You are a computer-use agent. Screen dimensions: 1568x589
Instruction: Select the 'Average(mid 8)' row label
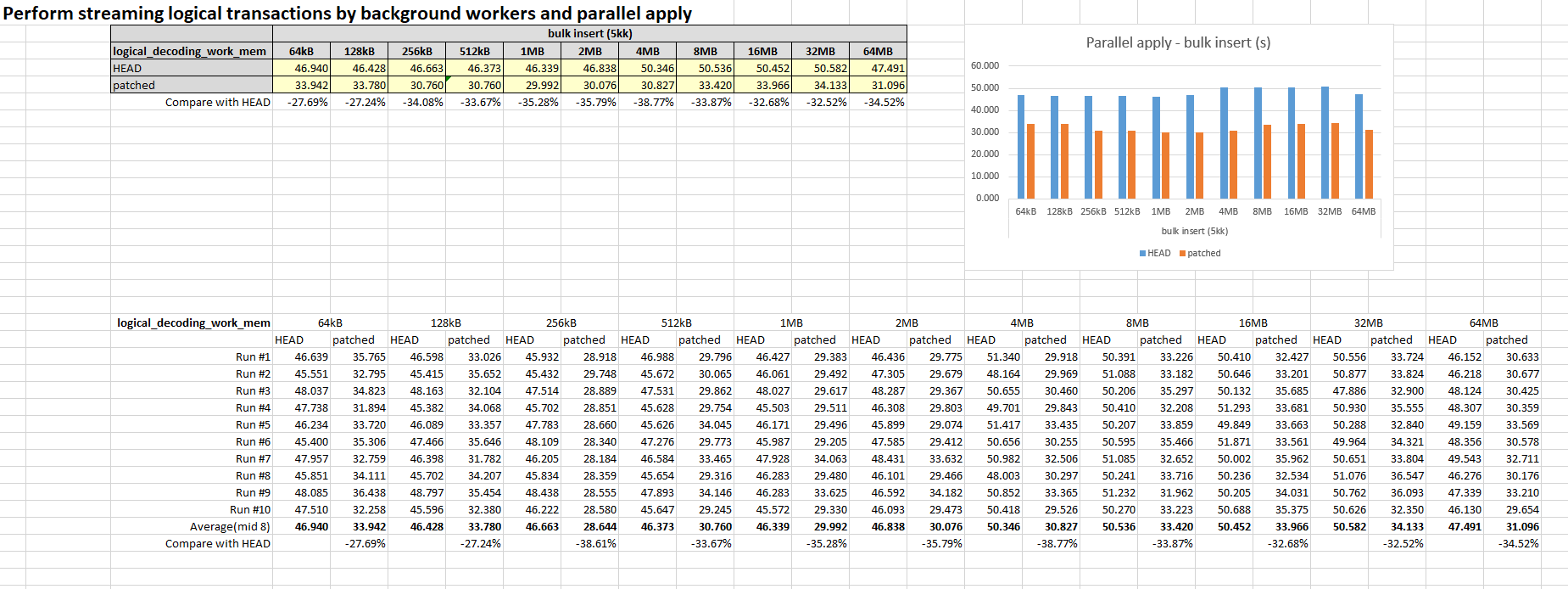(230, 527)
